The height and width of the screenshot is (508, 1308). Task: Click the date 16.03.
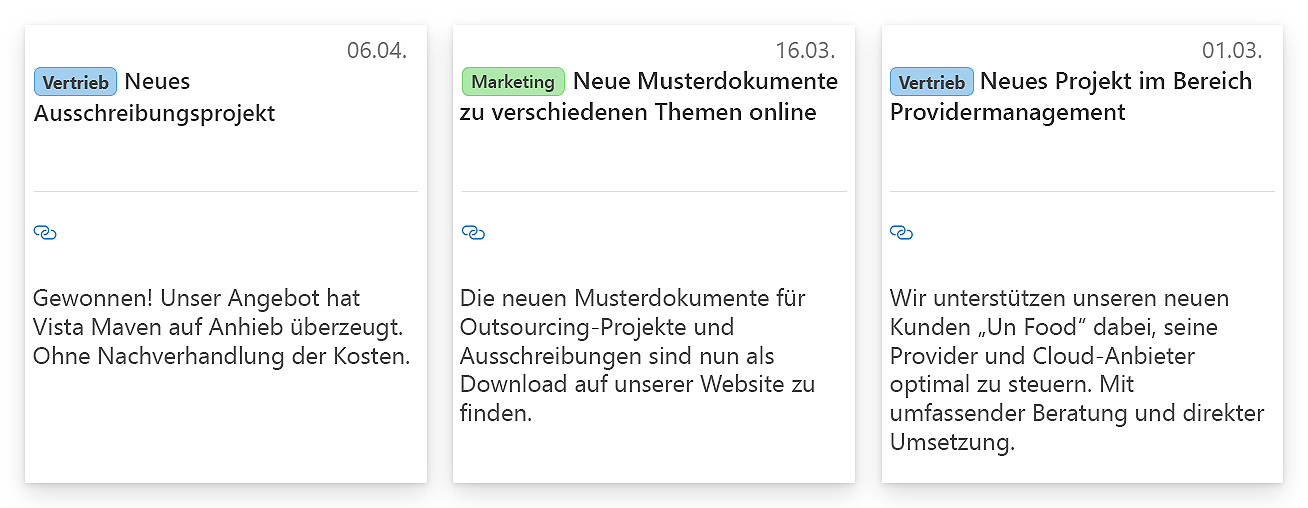[x=805, y=50]
